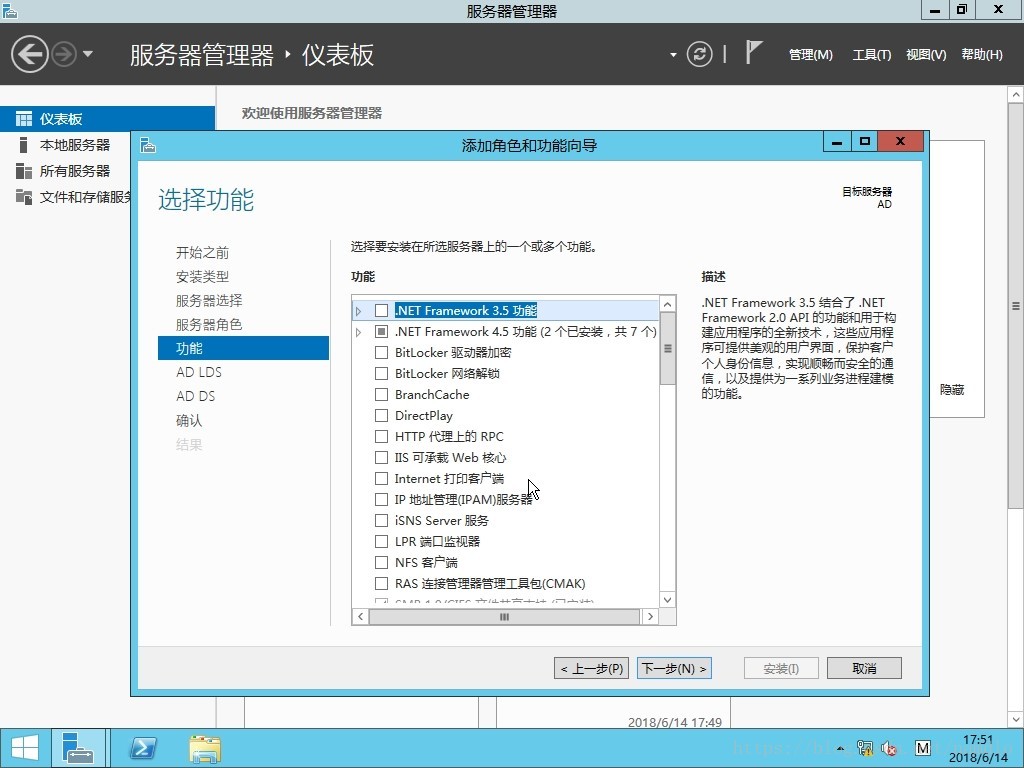This screenshot has width=1024, height=768.
Task: Click features list scroll right arrow
Action: (x=650, y=616)
